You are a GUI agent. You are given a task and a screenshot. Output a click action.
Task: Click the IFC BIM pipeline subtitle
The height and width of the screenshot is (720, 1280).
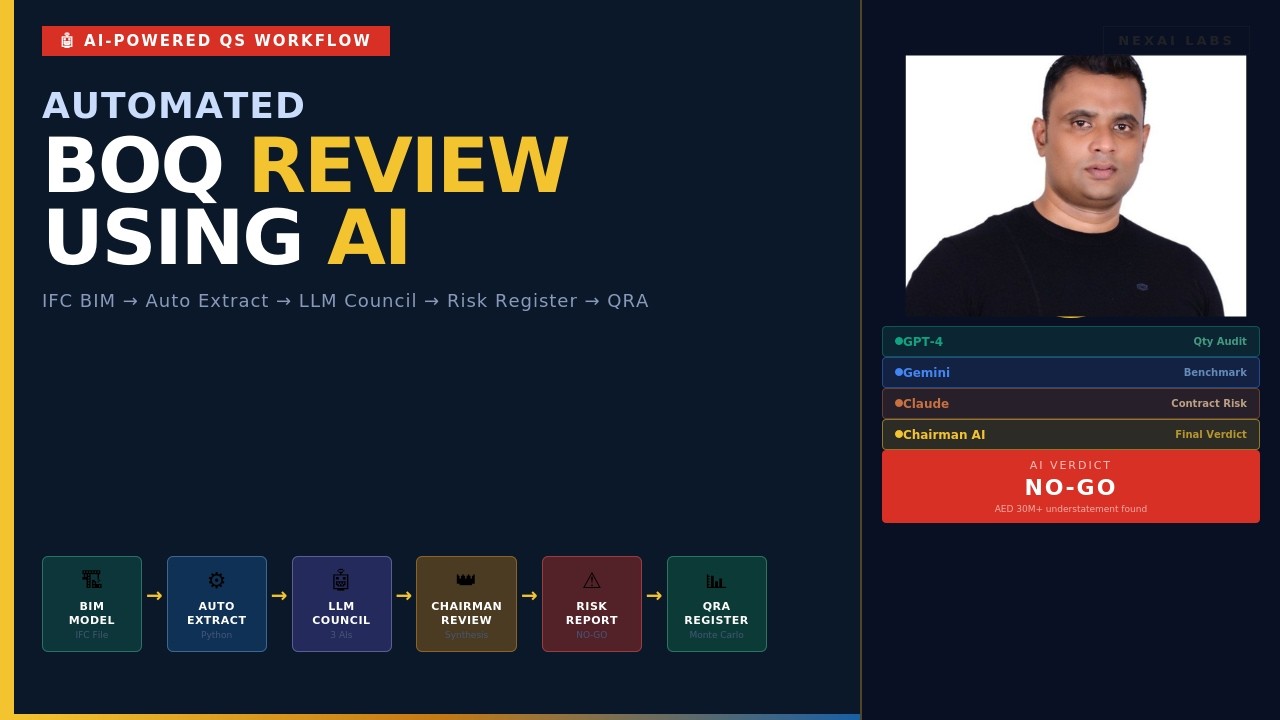coord(345,301)
